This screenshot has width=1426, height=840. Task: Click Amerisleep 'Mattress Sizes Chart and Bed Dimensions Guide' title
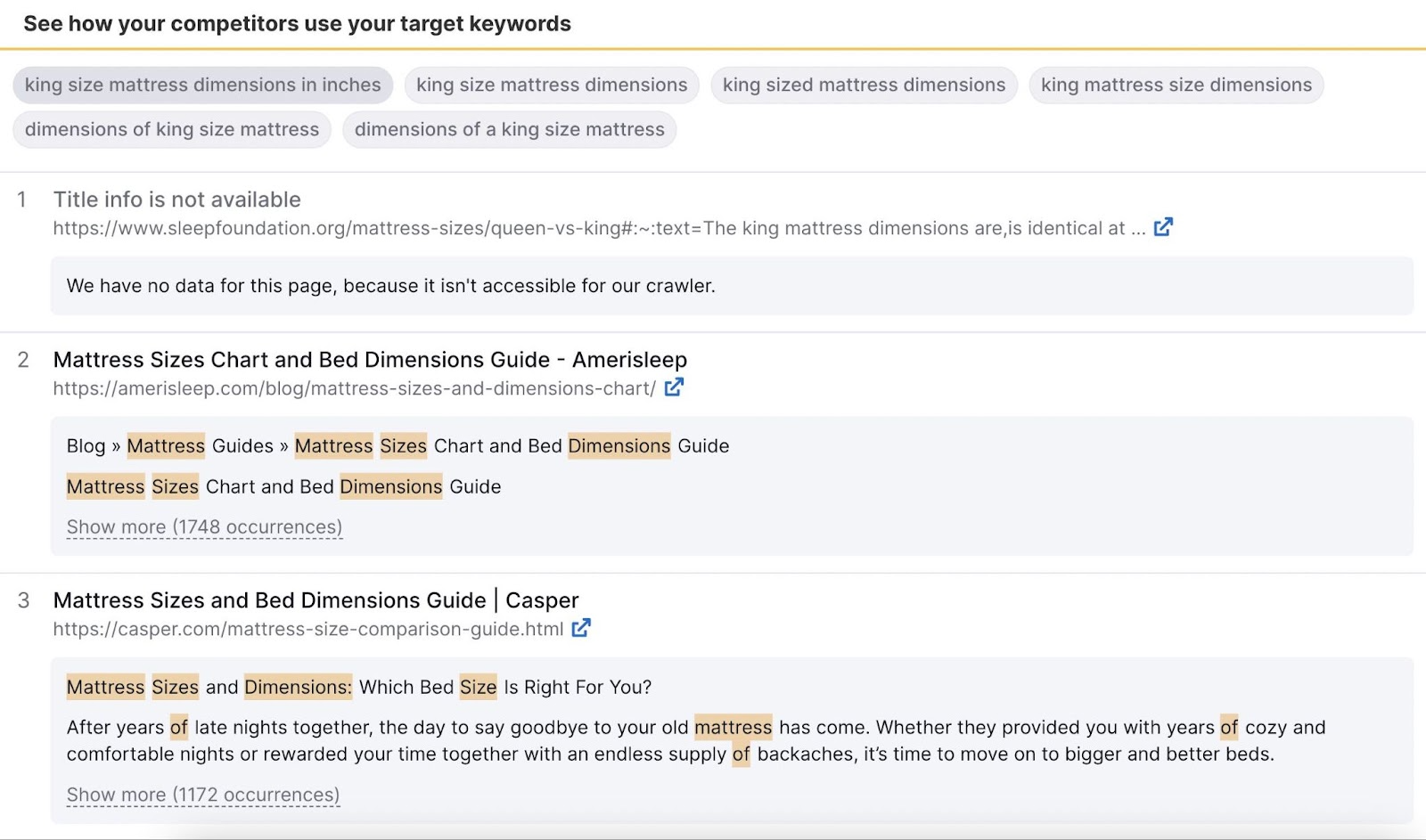370,360
